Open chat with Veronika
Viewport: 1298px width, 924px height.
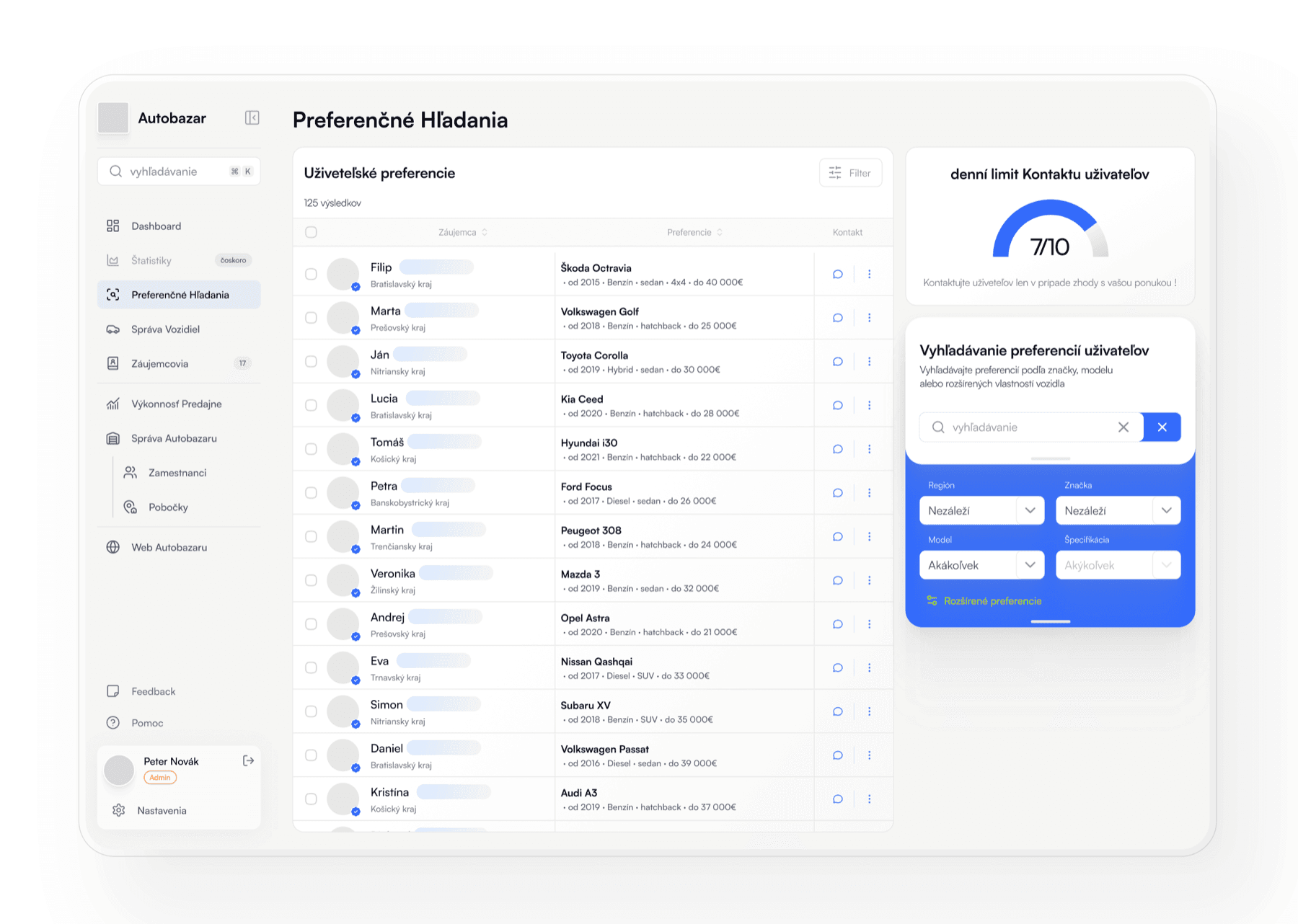tap(837, 580)
